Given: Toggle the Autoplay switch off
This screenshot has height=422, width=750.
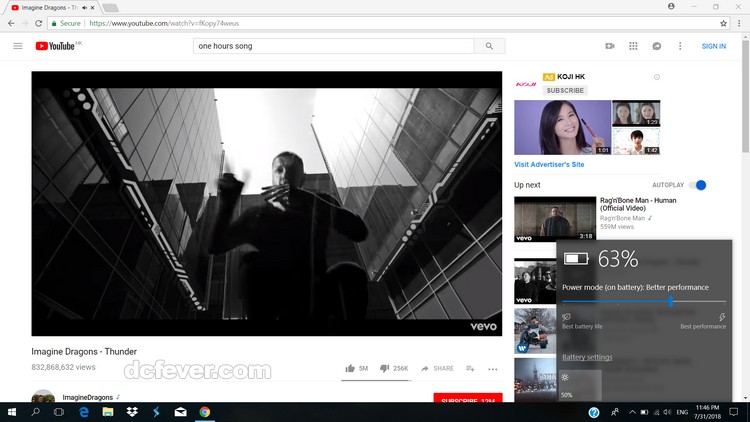Looking at the screenshot, I should point(698,185).
